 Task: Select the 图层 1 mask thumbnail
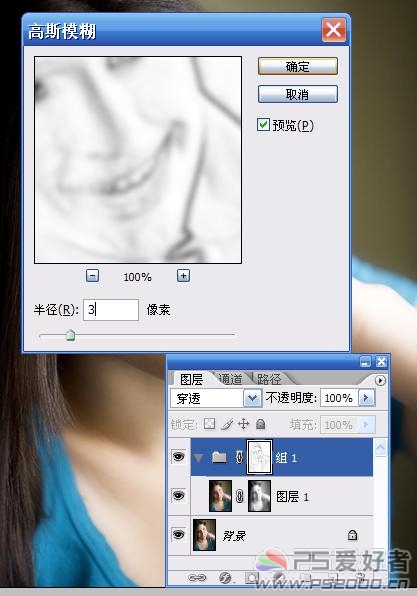pos(259,496)
